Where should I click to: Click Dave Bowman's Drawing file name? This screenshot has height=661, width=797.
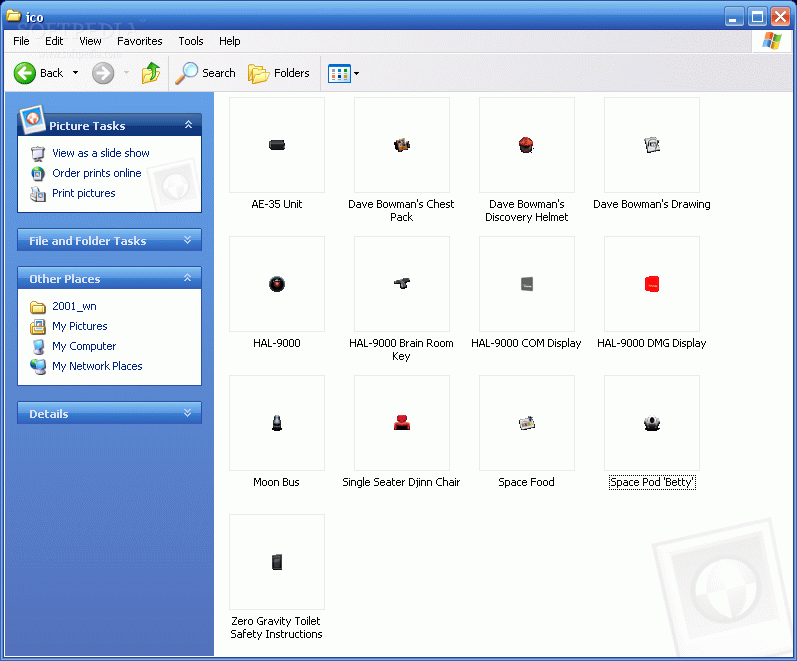pyautogui.click(x=652, y=204)
